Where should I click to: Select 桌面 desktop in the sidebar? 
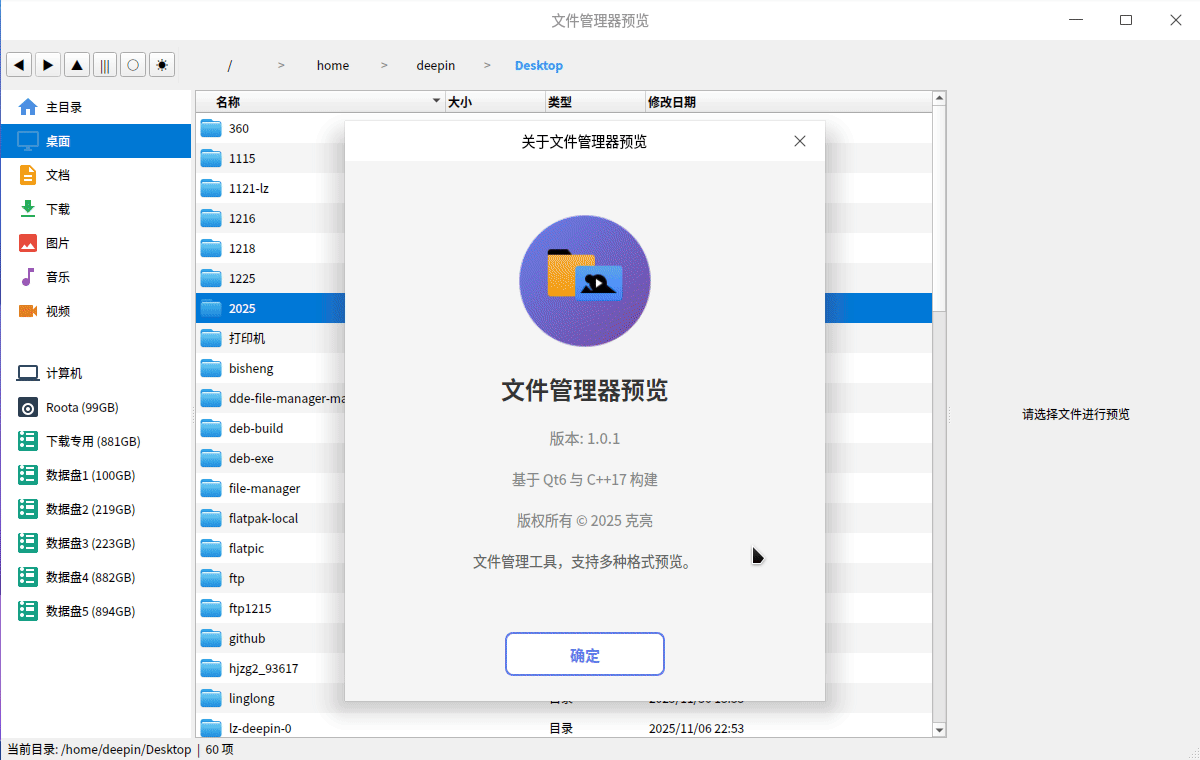pyautogui.click(x=95, y=141)
